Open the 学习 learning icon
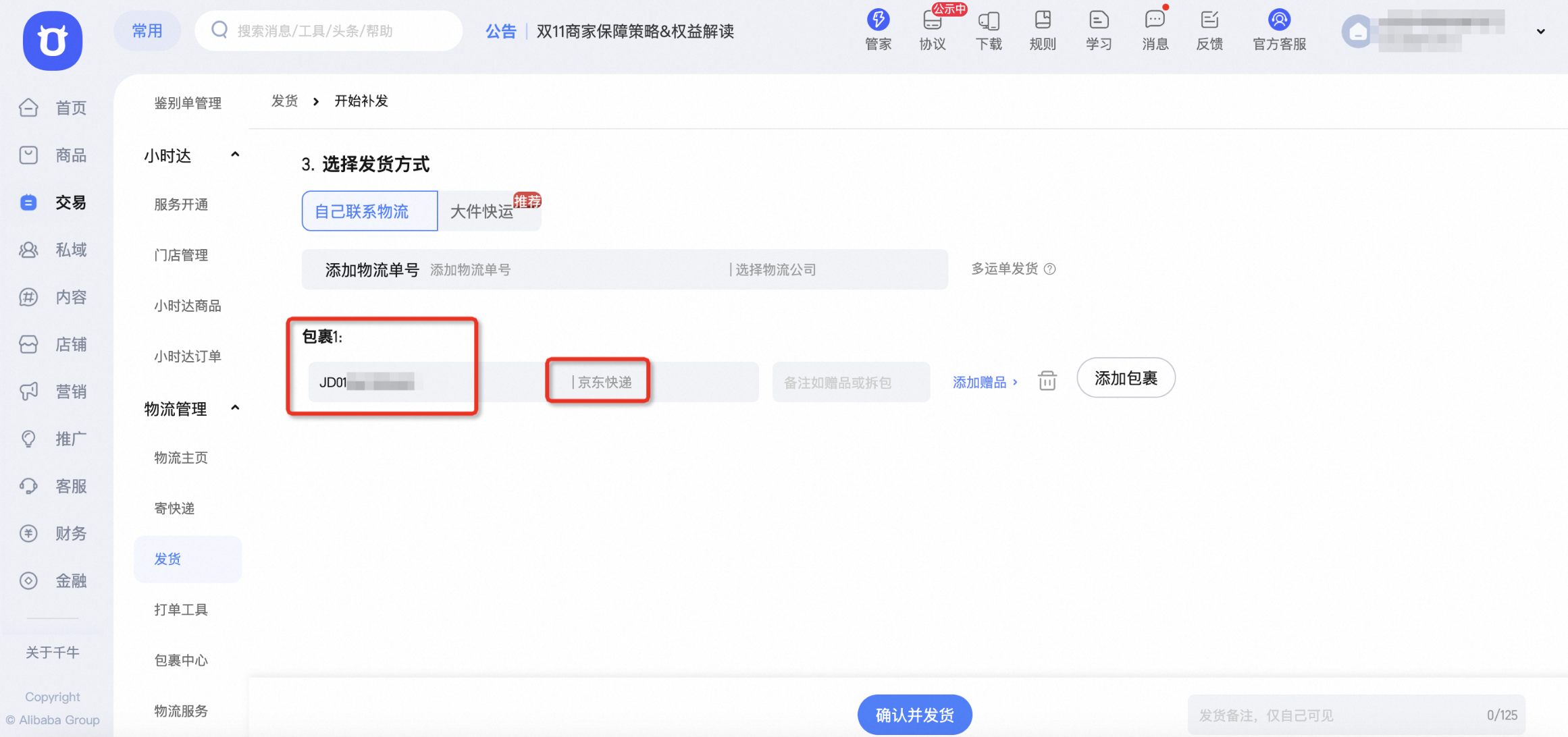The height and width of the screenshot is (737, 1568). point(1099,30)
